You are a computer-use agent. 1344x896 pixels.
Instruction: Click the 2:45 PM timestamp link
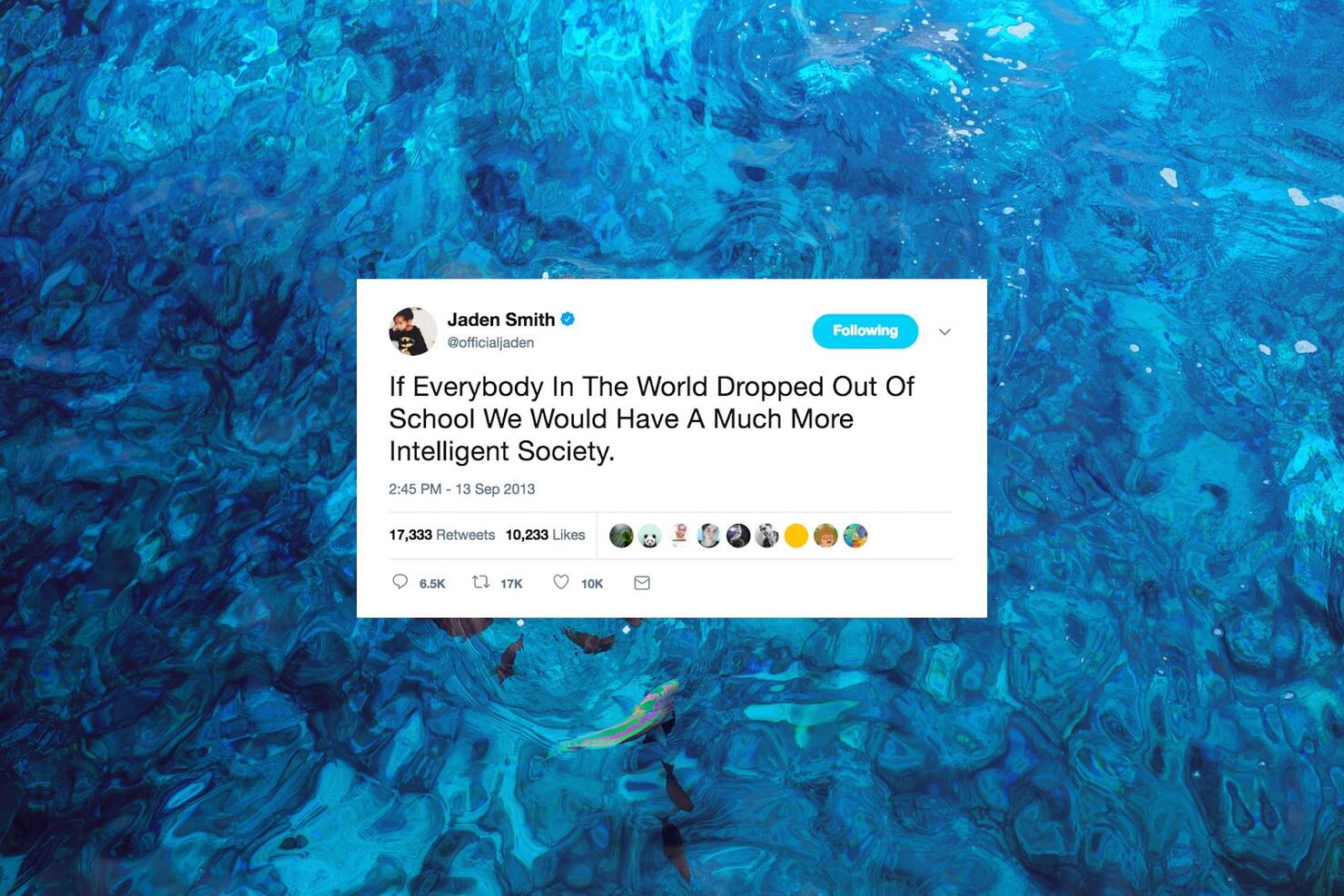click(462, 488)
